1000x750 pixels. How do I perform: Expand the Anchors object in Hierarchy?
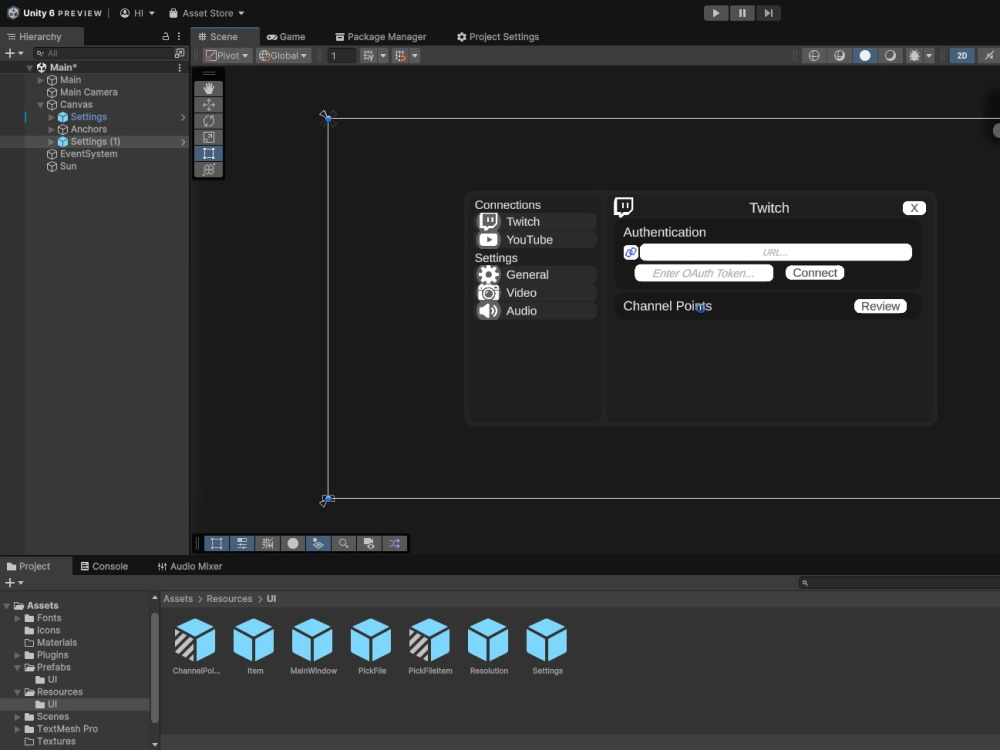[51, 129]
